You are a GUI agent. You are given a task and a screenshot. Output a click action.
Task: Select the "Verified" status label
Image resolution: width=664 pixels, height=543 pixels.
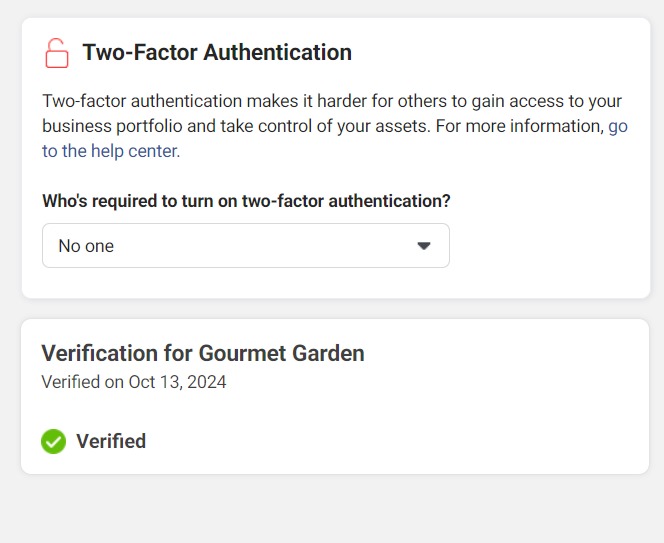[x=111, y=441]
